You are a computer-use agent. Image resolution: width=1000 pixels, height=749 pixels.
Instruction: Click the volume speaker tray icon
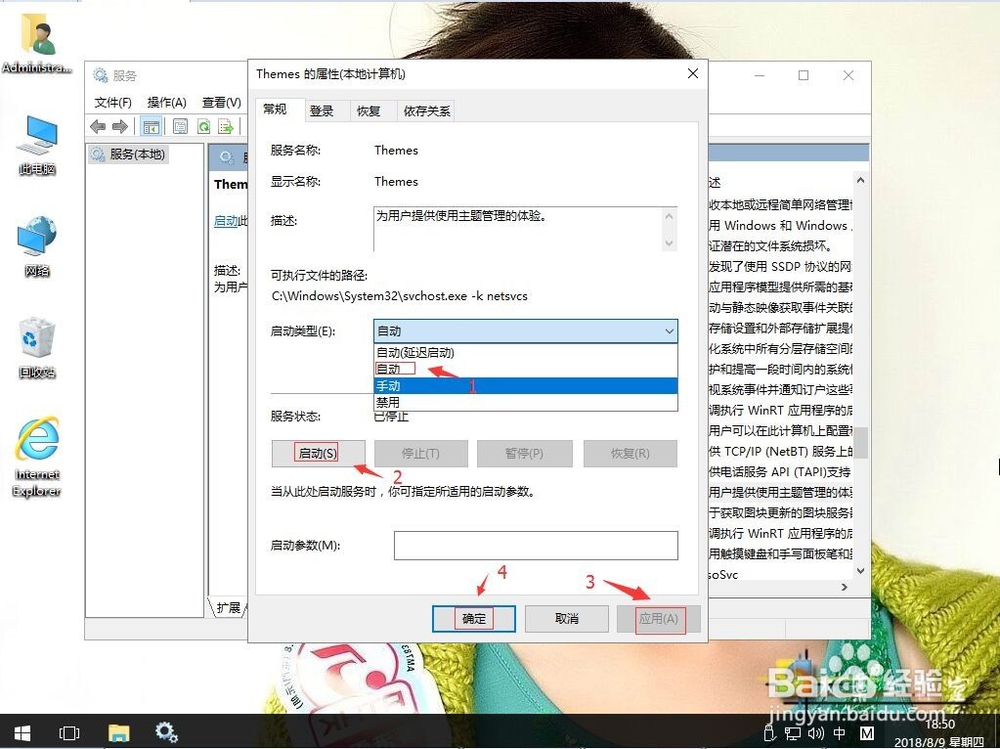tap(816, 734)
